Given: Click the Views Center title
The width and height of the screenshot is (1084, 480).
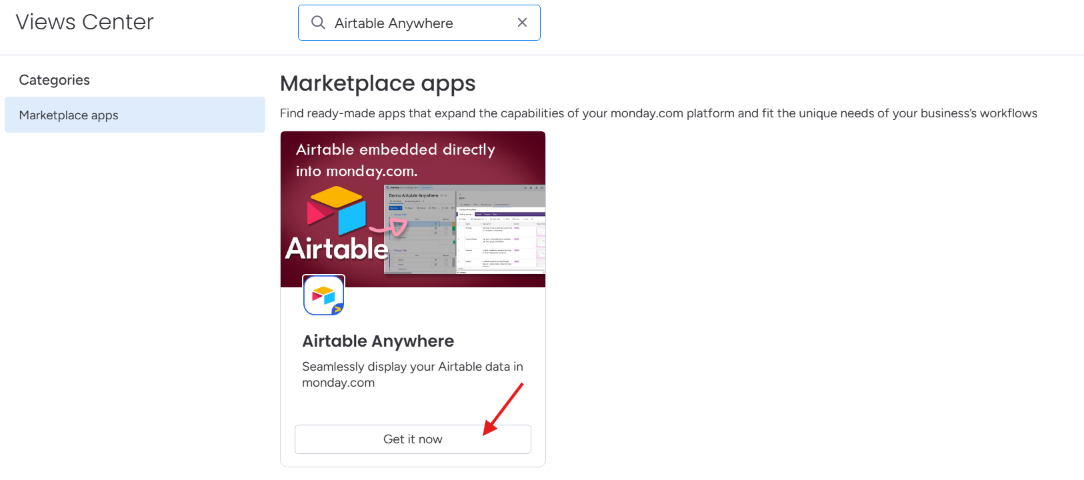Looking at the screenshot, I should [x=85, y=22].
